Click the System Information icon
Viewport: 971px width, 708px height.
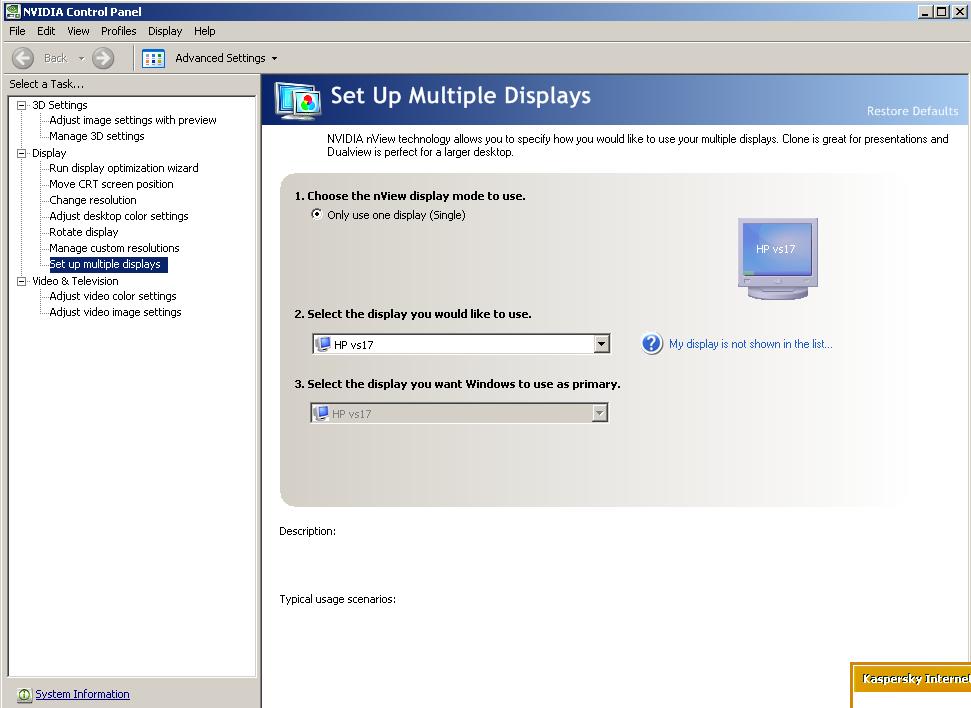coord(24,694)
